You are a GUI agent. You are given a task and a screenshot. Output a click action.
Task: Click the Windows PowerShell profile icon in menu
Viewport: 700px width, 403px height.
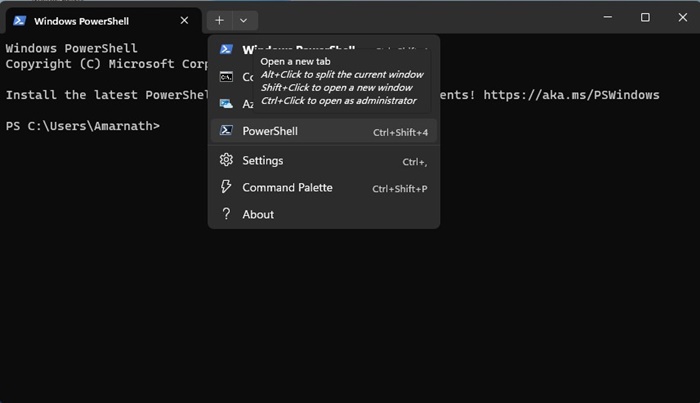click(x=226, y=49)
